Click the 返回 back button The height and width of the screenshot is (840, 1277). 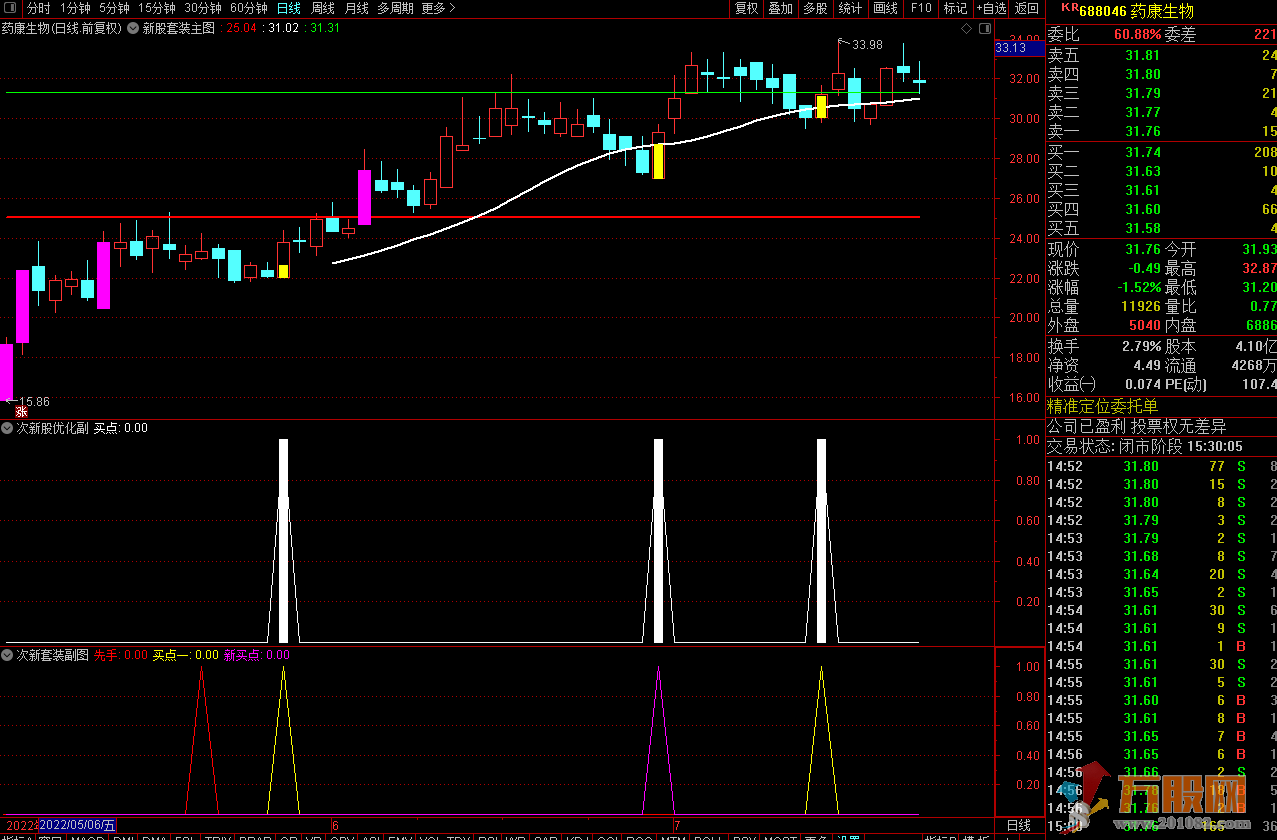1027,8
